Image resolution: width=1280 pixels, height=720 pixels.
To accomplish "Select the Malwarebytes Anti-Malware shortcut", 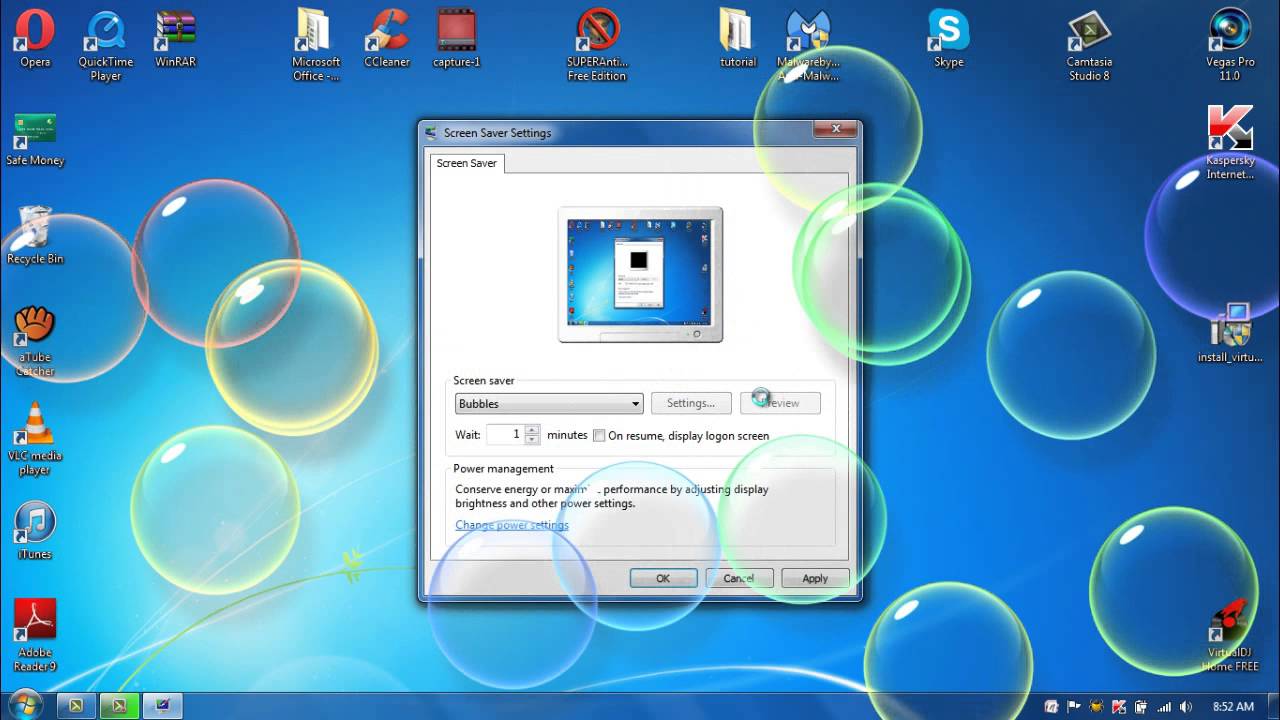I will [808, 45].
